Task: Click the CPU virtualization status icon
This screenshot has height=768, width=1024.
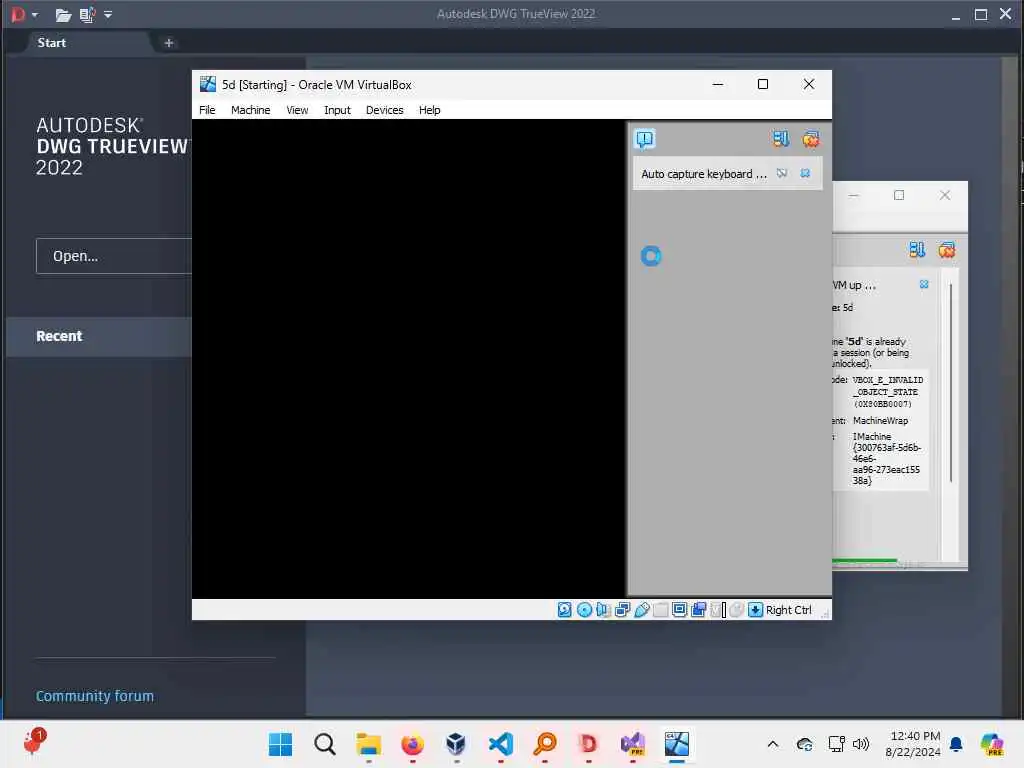Action: 718,609
